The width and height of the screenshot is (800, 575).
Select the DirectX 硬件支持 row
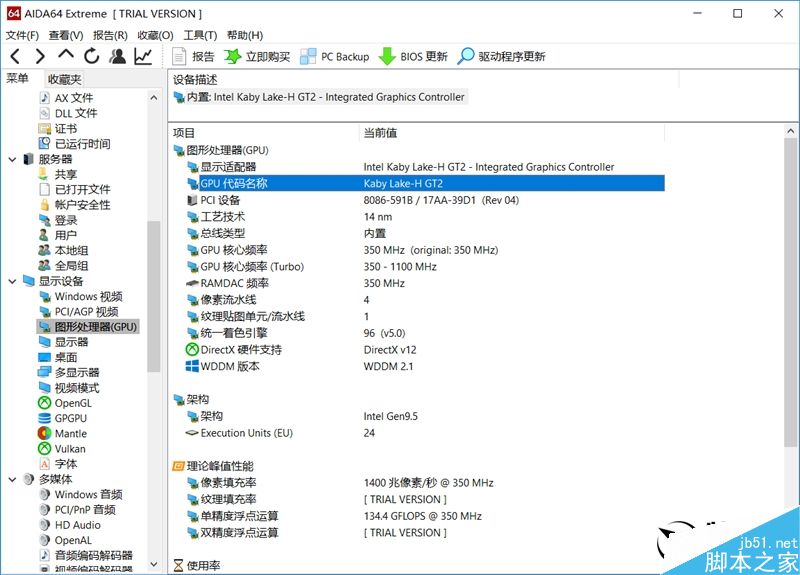click(425, 350)
